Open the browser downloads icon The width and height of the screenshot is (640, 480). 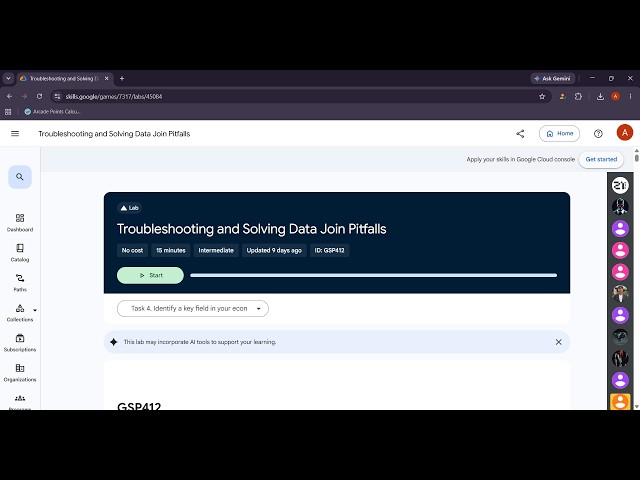click(600, 96)
